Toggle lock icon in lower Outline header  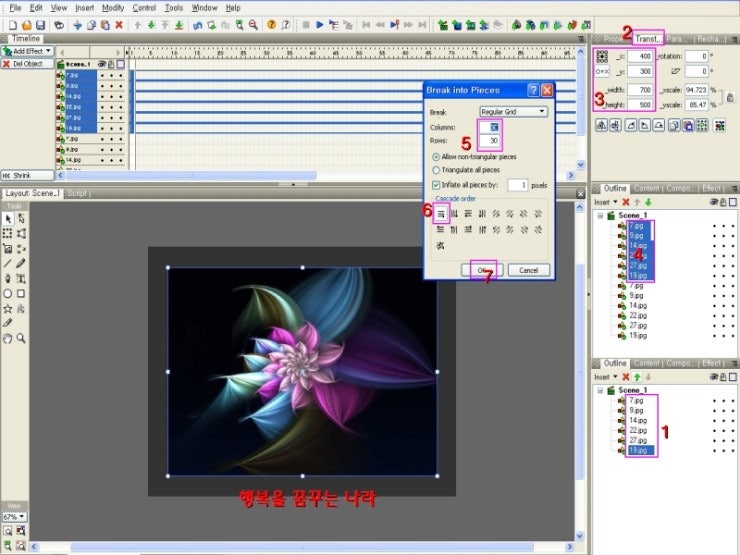723,377
